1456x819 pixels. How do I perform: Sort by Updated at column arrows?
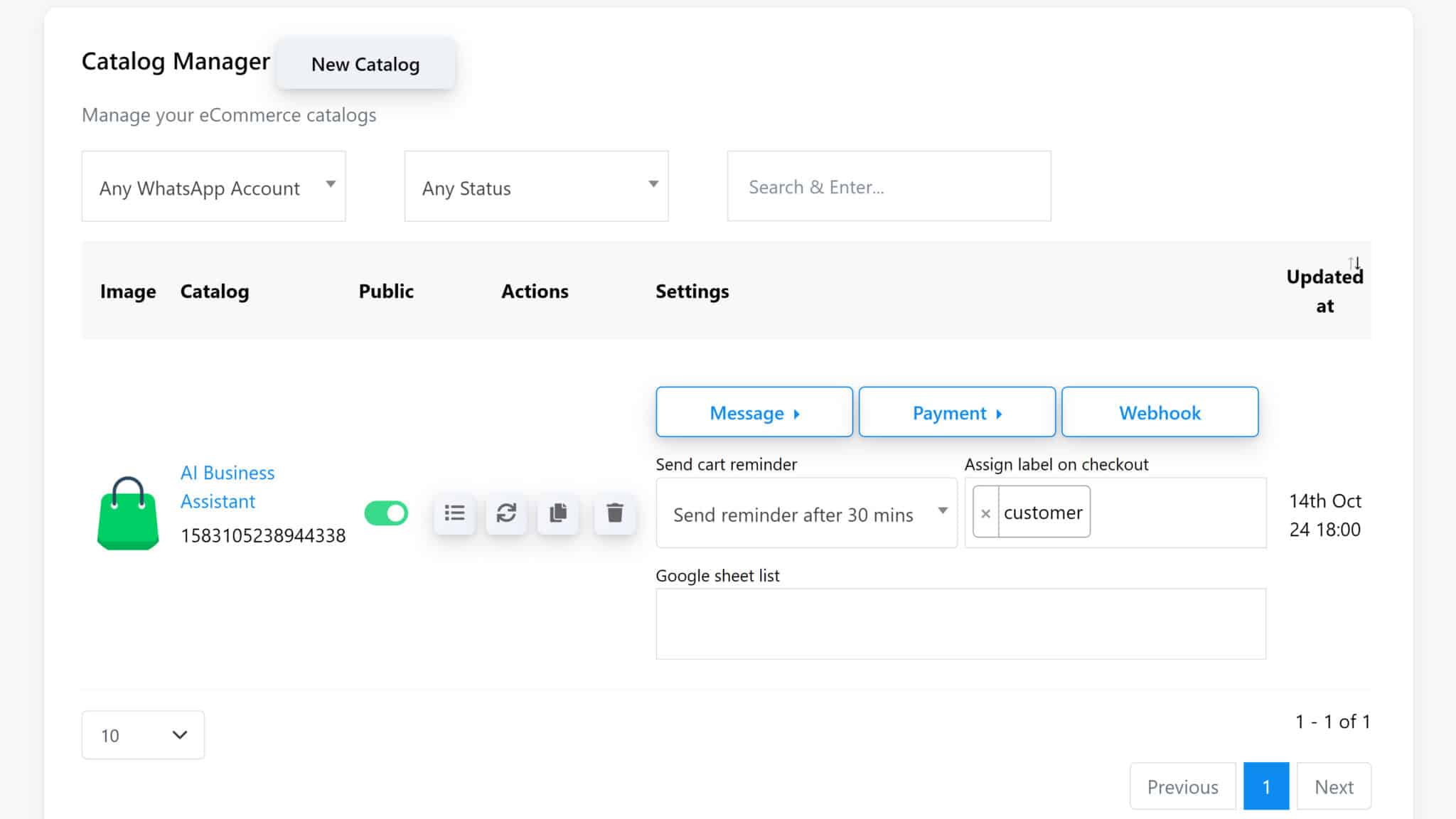point(1354,264)
